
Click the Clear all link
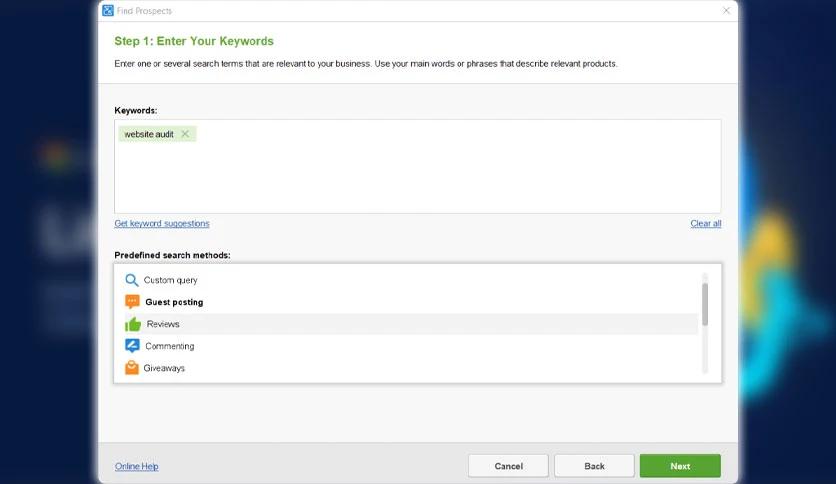(x=705, y=223)
